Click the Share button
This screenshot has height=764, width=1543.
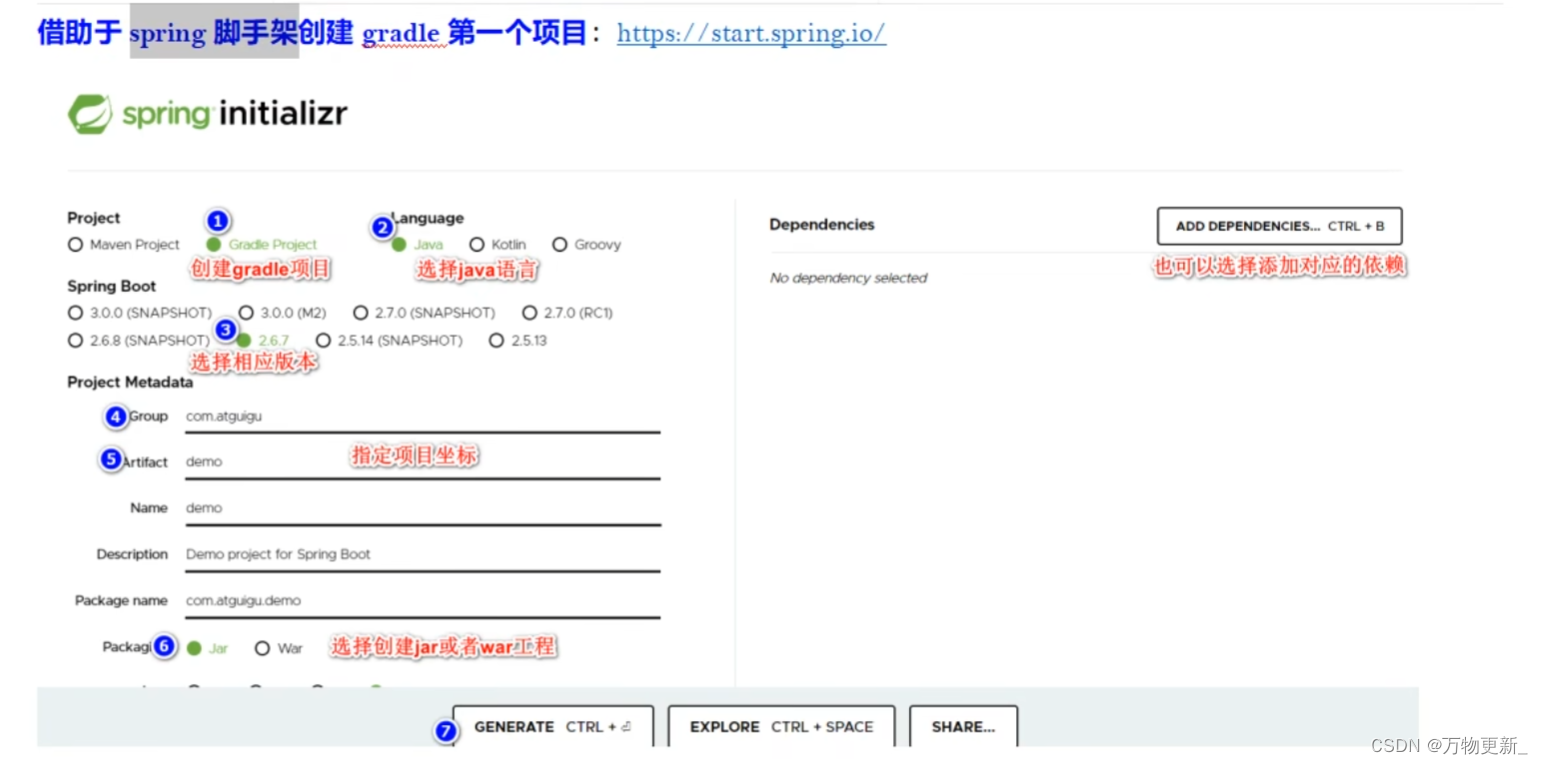pos(963,726)
